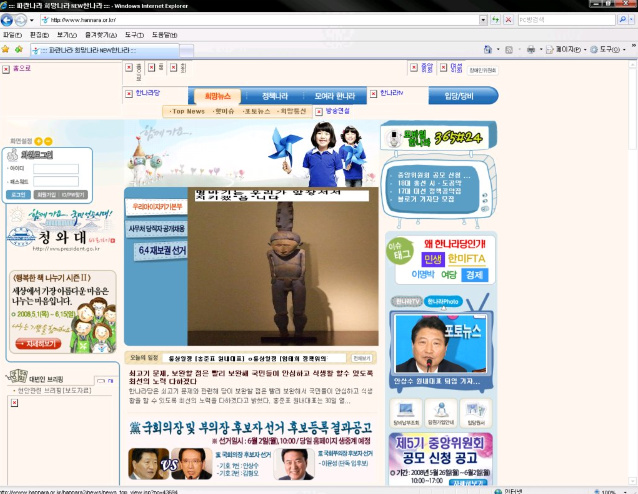Open the 국회의장 및 부의장 후보자 선거 notice

[x=251, y=428]
